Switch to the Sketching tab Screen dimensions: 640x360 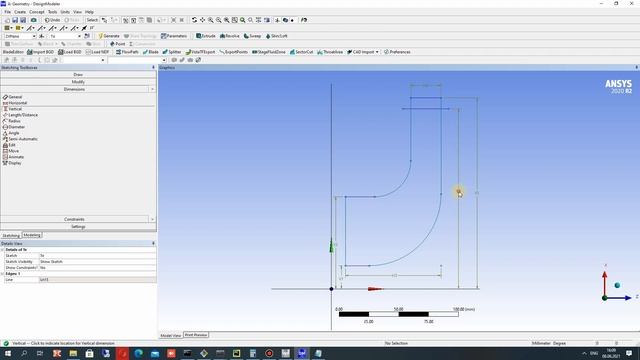[x=11, y=236]
